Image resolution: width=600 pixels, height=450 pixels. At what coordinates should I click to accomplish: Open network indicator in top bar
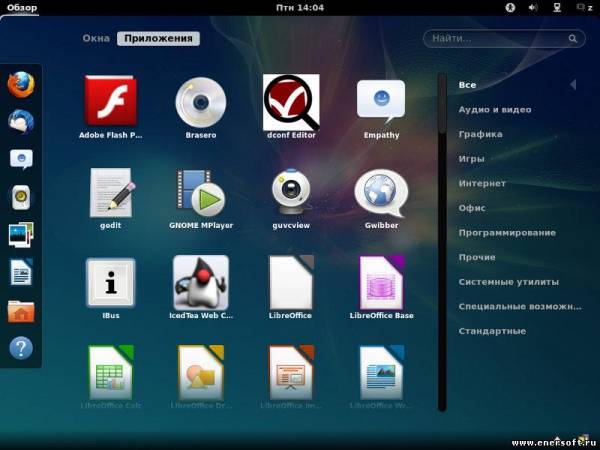pyautogui.click(x=557, y=7)
